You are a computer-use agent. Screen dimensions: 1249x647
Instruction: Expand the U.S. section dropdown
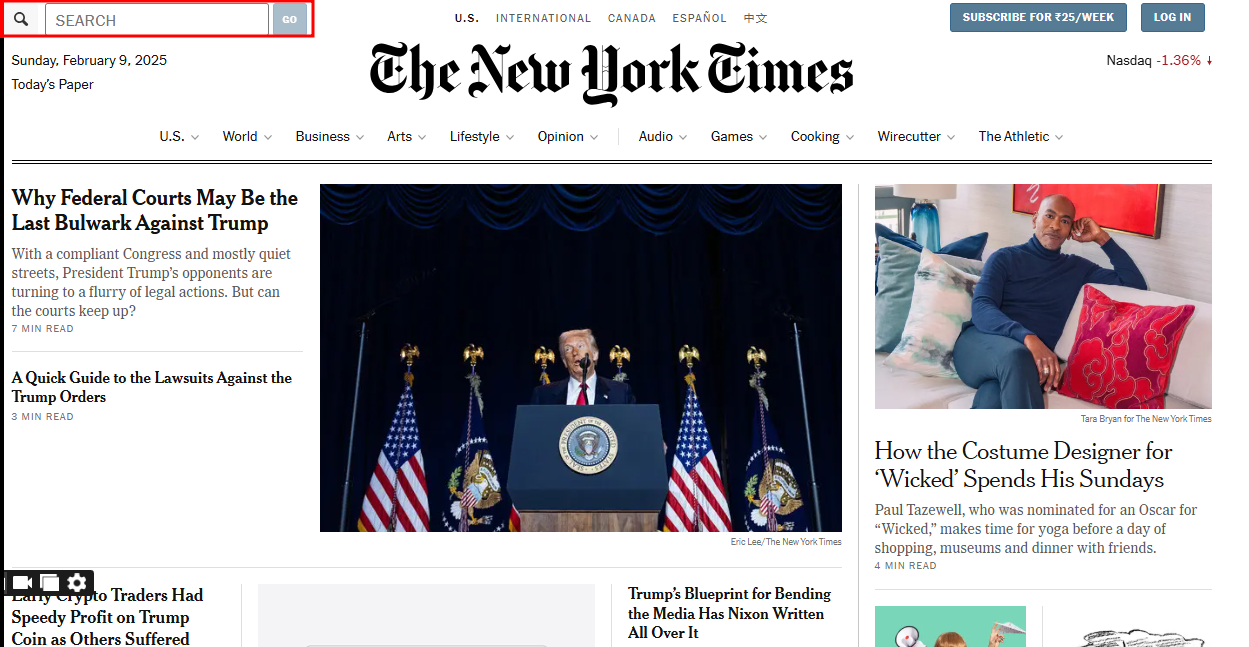(x=195, y=137)
